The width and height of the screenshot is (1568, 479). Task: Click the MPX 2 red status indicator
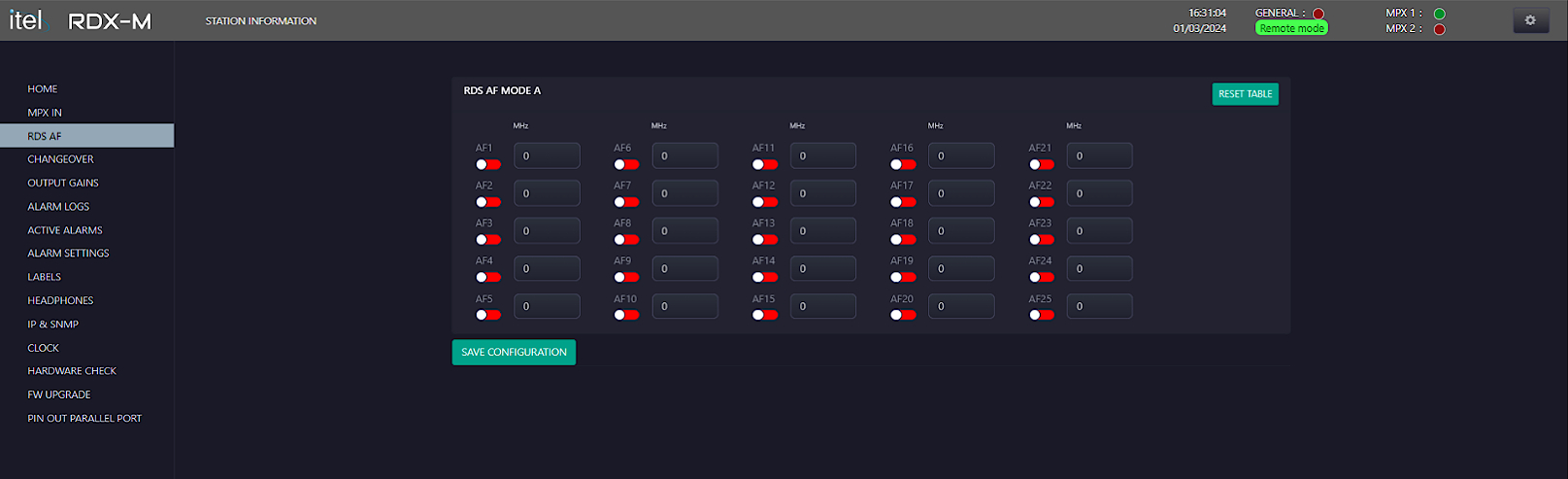pos(1440,29)
